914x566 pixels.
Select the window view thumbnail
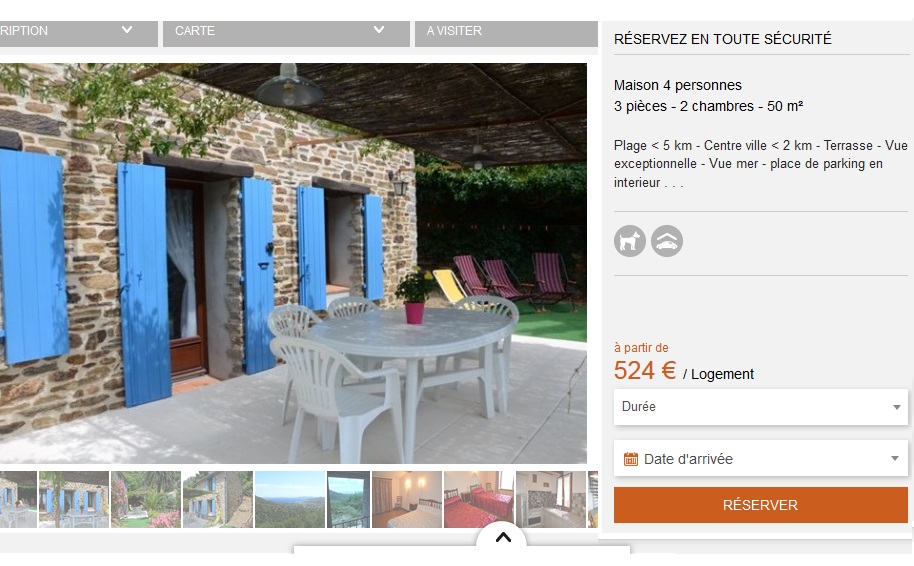coord(349,500)
